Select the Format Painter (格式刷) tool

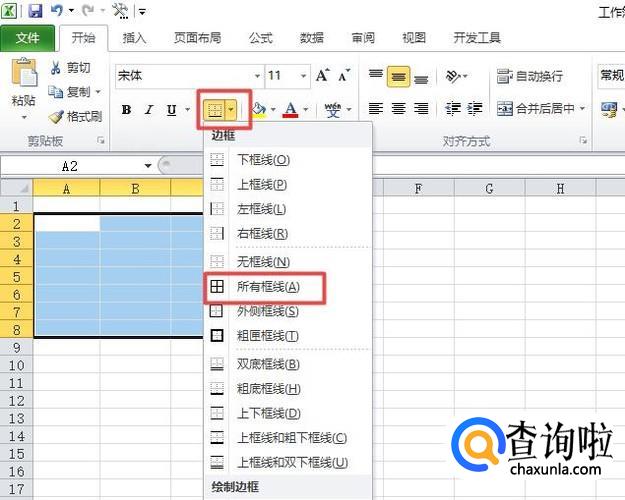click(75, 116)
